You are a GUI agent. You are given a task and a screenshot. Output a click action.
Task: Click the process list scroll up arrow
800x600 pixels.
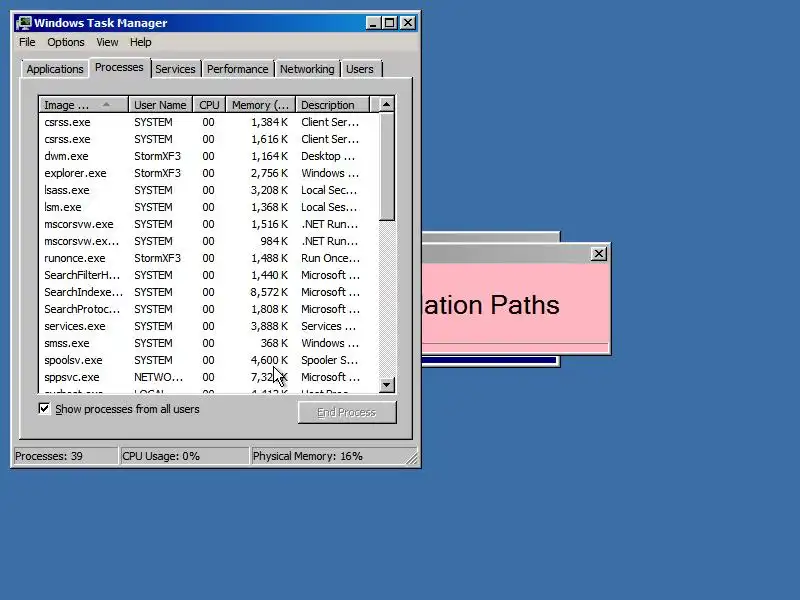pos(387,105)
